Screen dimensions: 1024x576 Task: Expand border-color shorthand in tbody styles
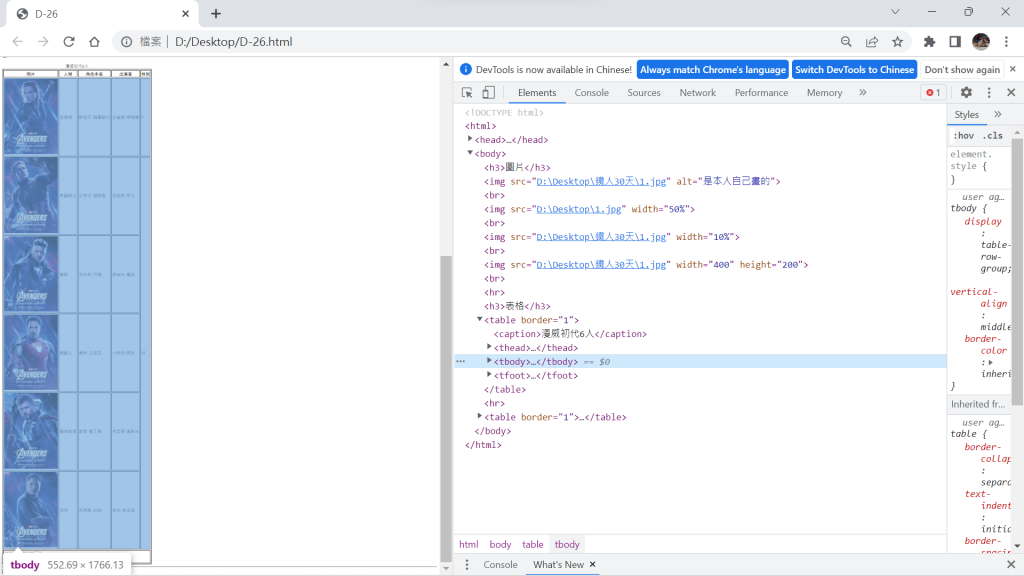[990, 362]
